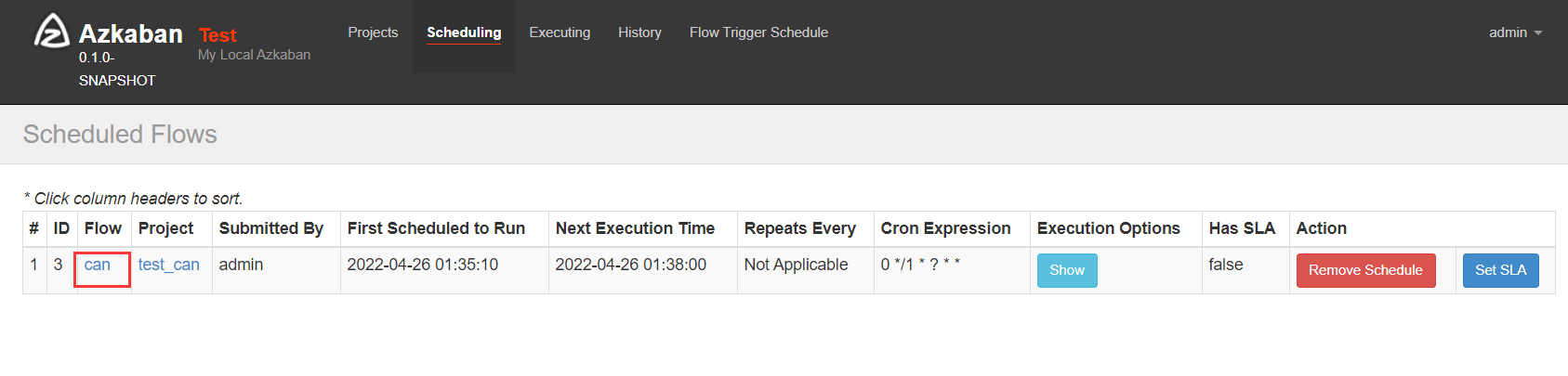Click the Azkaban logo icon

(x=51, y=31)
